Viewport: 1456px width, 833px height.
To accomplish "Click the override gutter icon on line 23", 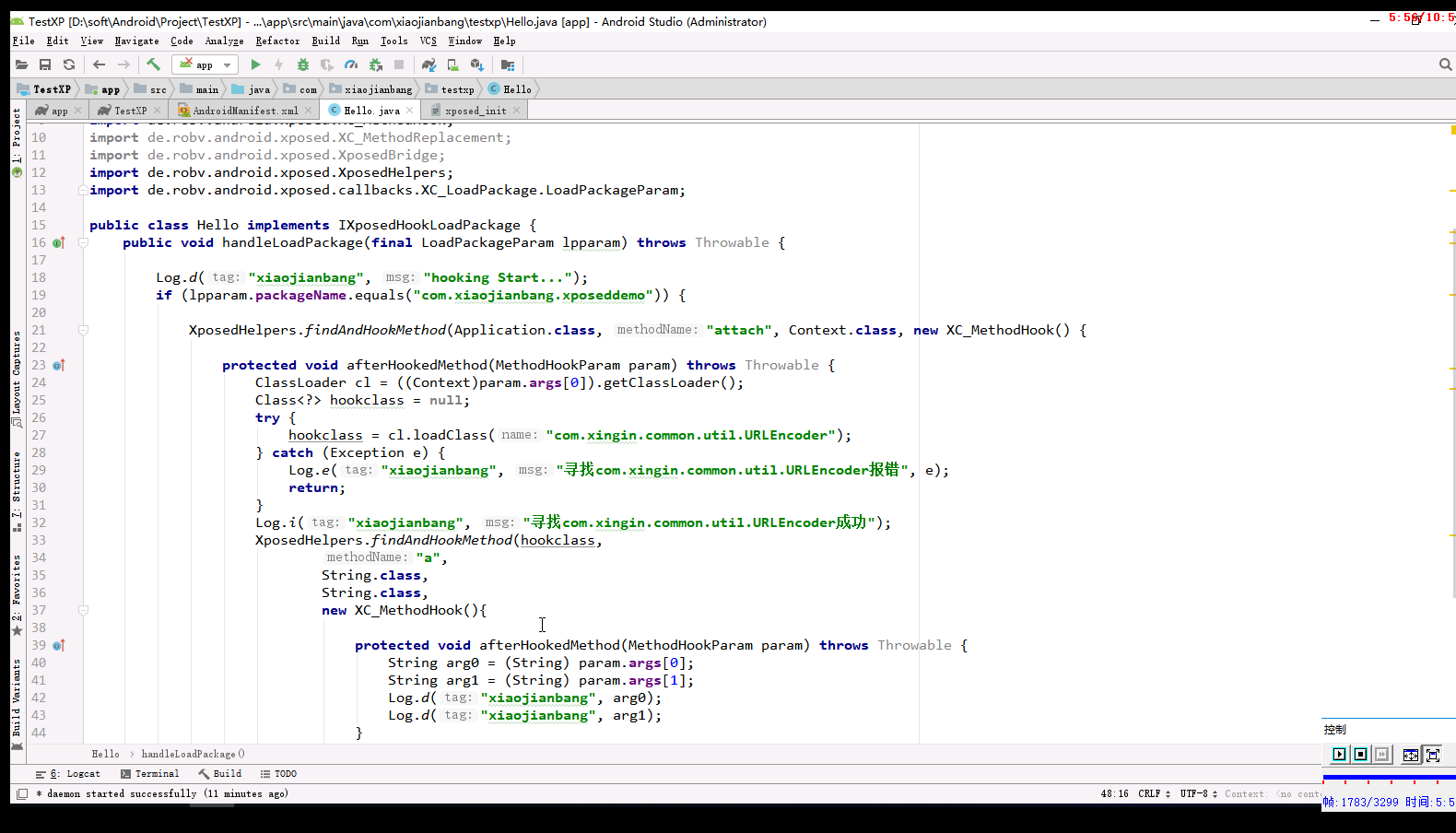I will [x=59, y=365].
